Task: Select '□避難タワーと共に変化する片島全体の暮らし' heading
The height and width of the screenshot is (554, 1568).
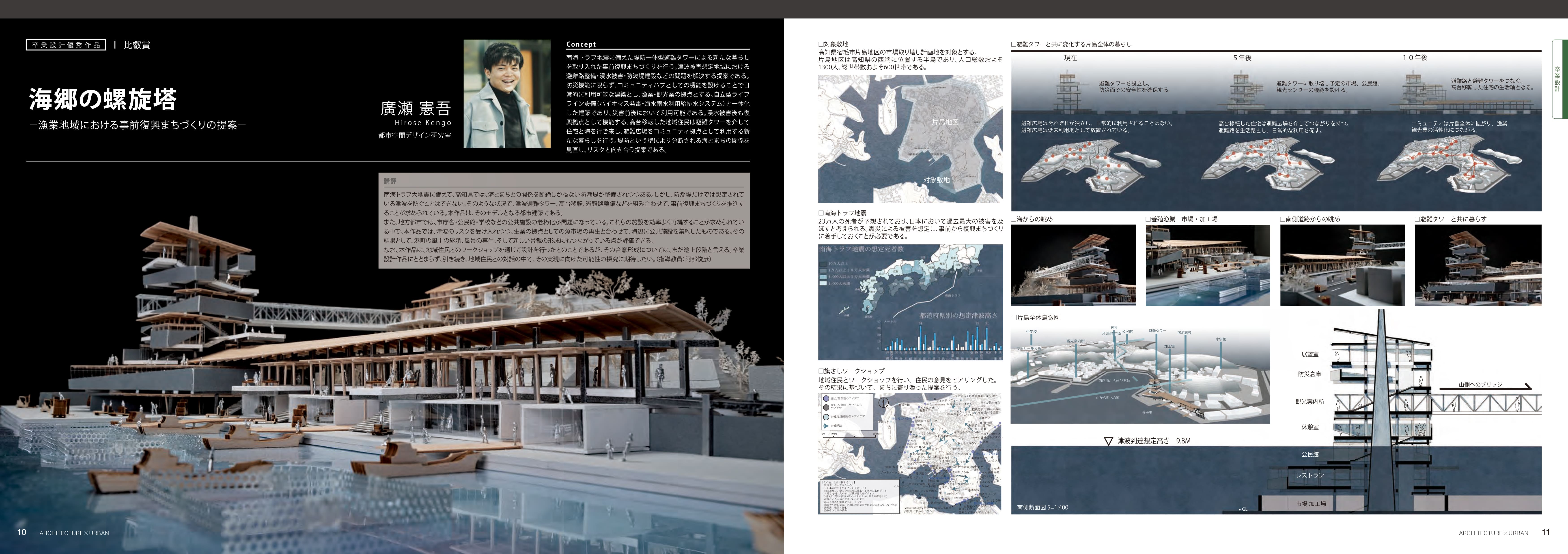Action: [1071, 44]
